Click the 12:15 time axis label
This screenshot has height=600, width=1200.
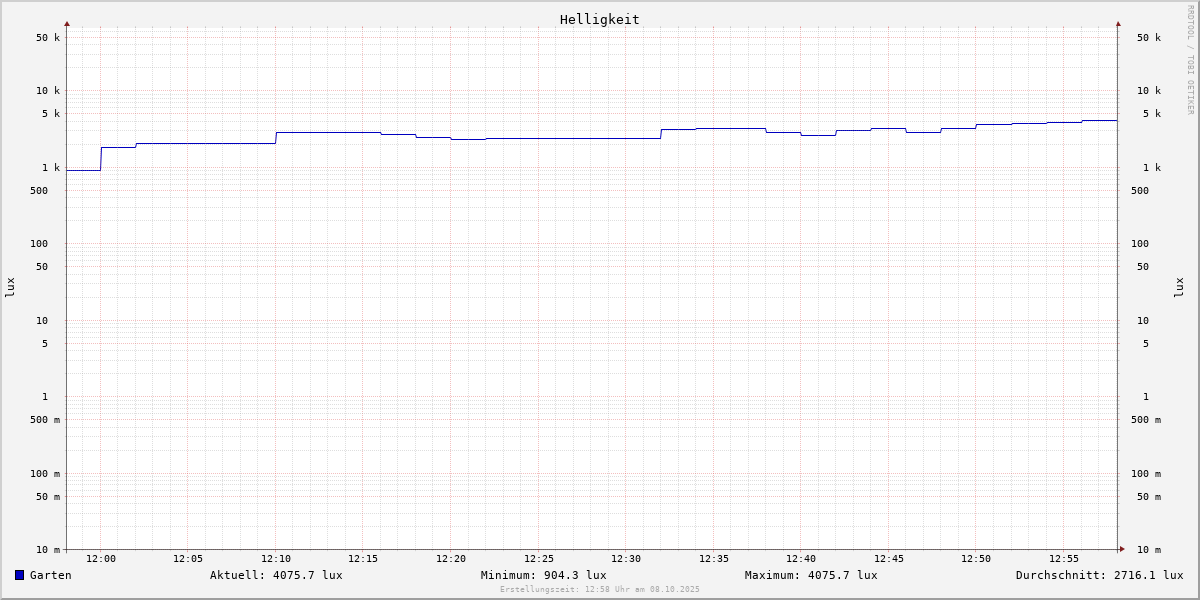tap(363, 559)
